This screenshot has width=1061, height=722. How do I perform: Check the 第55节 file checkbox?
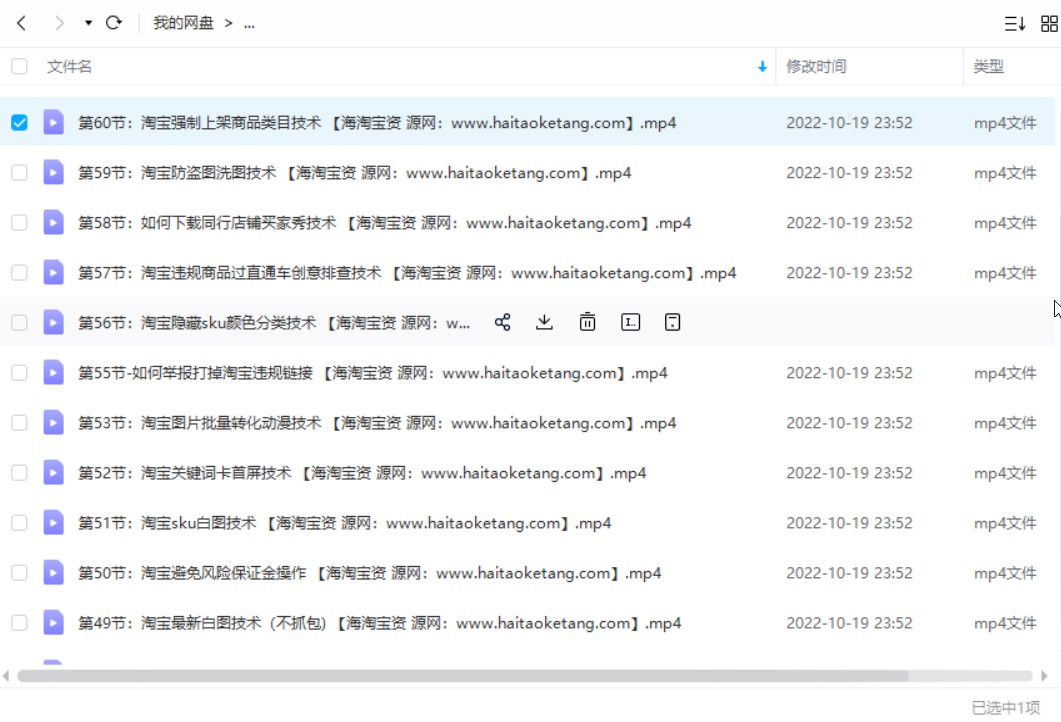click(x=19, y=373)
